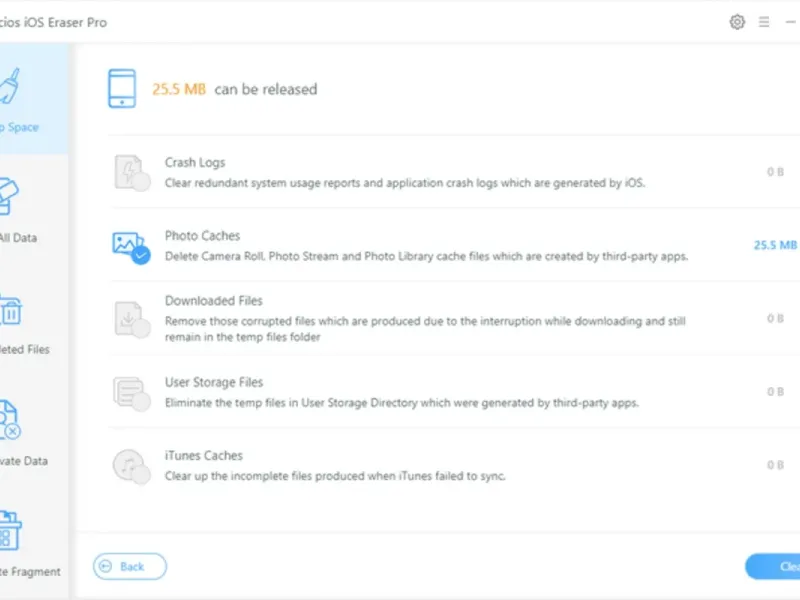Select the Free Up Space broom icon
800x600 pixels.
point(10,86)
